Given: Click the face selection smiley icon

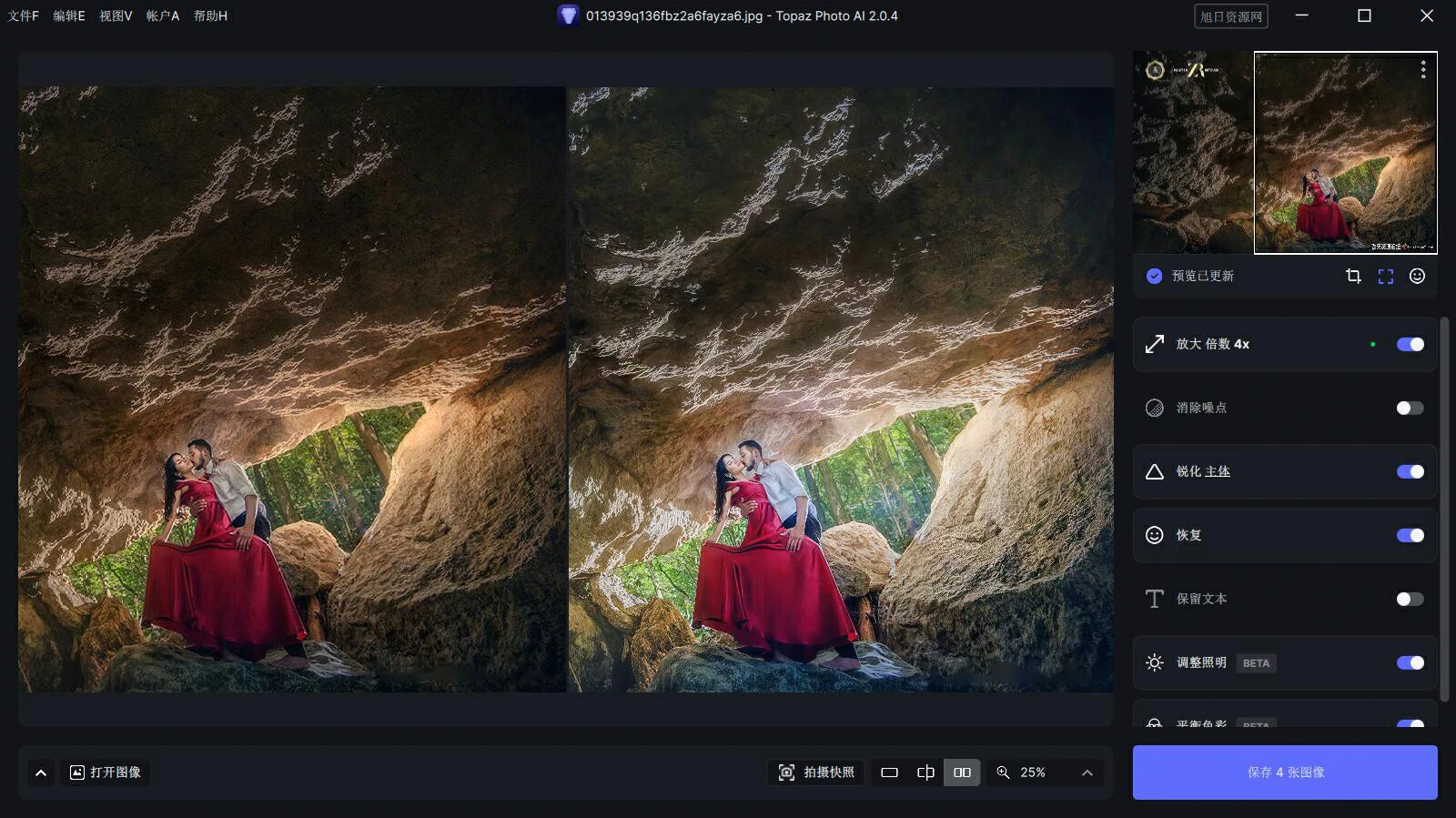Looking at the screenshot, I should coord(1417,276).
